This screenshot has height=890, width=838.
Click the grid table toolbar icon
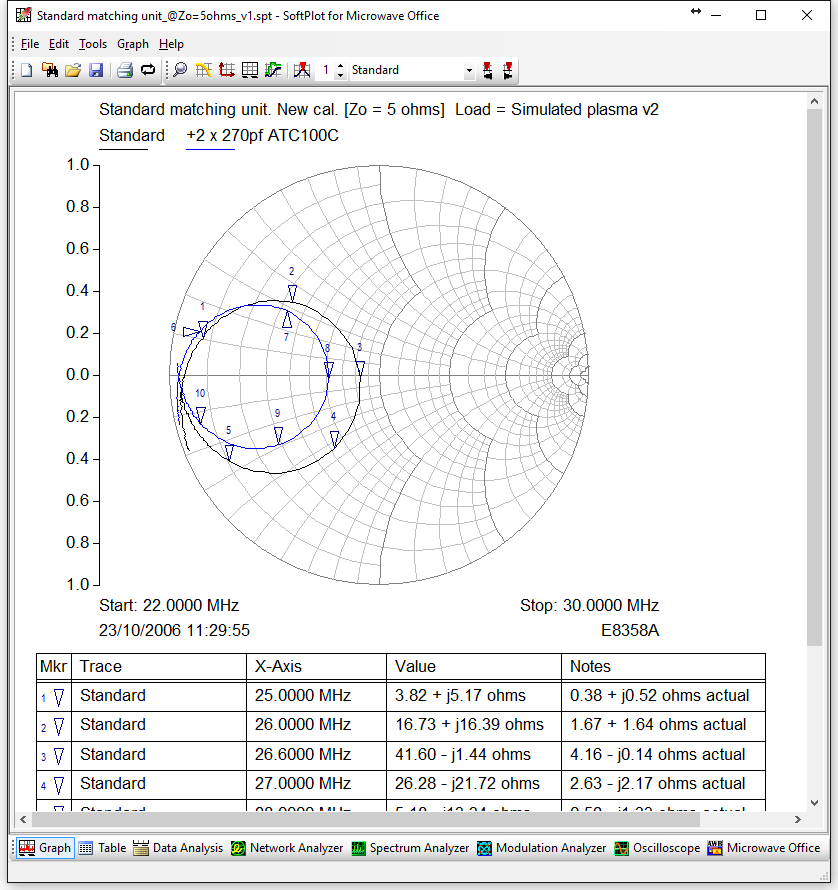pos(250,70)
